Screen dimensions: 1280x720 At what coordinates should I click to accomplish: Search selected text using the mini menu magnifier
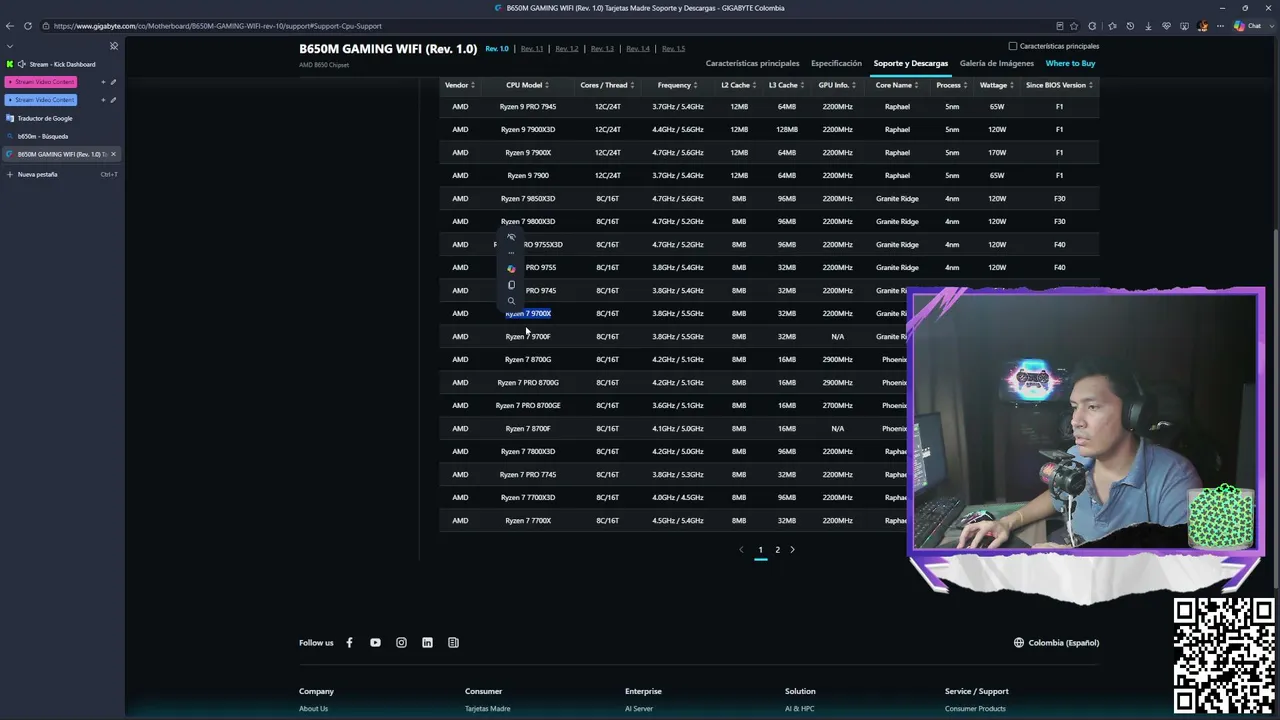click(x=511, y=301)
